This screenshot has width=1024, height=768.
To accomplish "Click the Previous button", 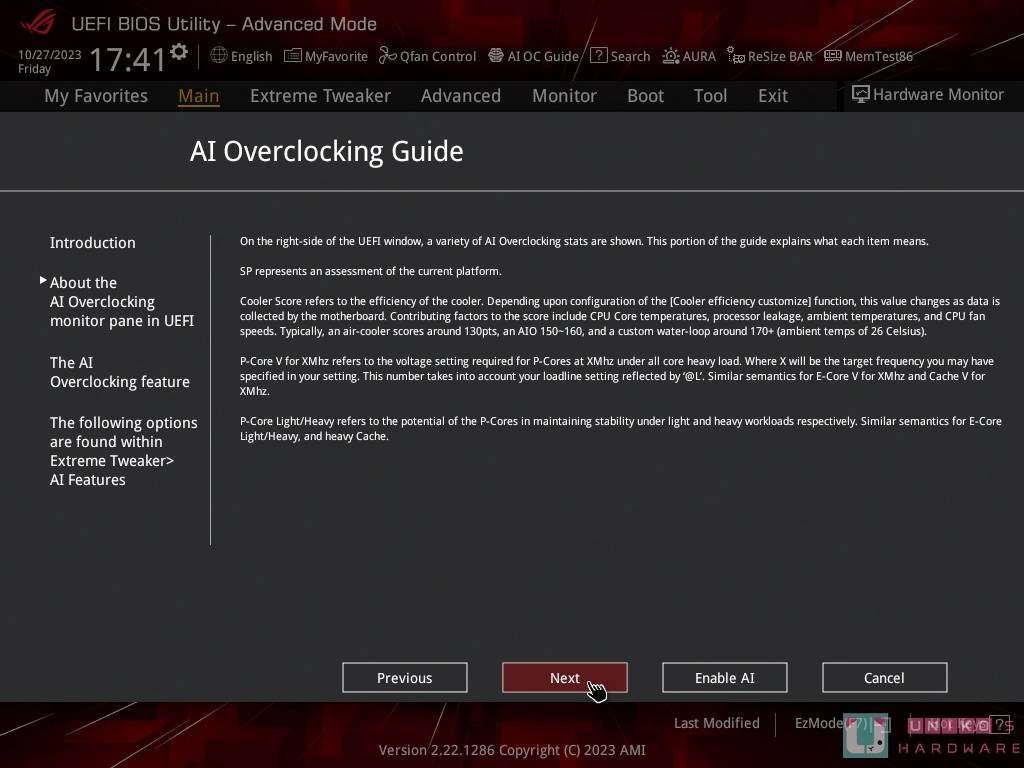I will coord(404,677).
